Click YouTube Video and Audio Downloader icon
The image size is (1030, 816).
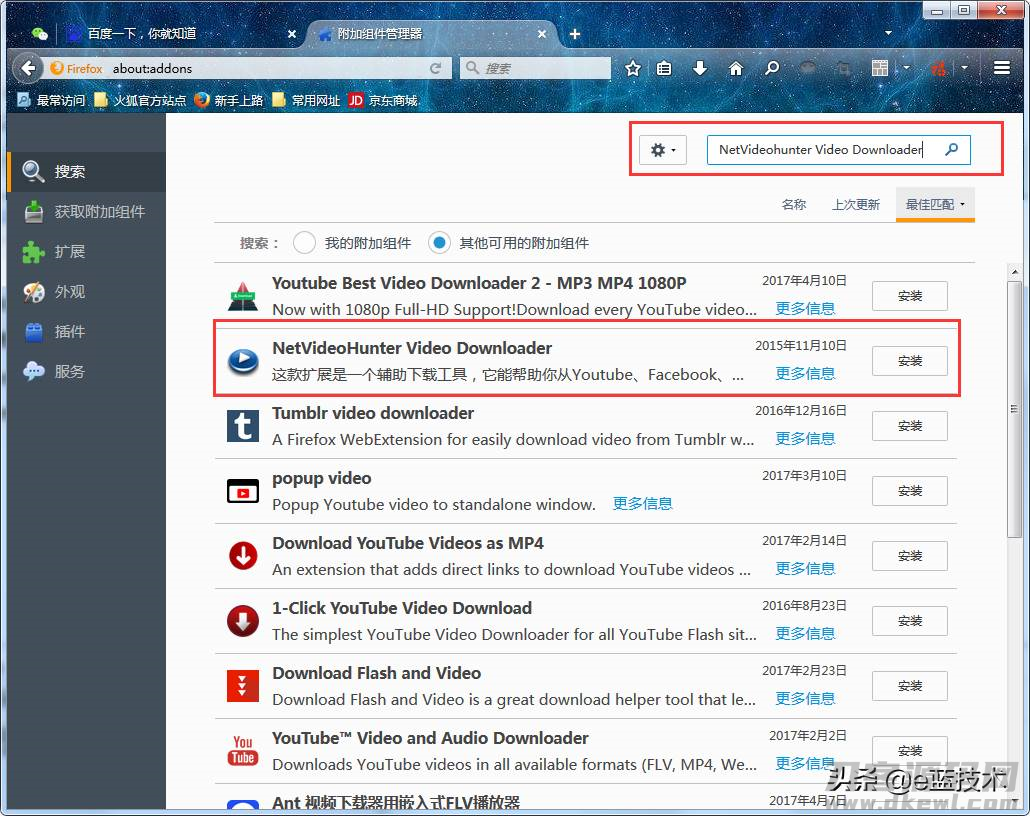pos(243,751)
